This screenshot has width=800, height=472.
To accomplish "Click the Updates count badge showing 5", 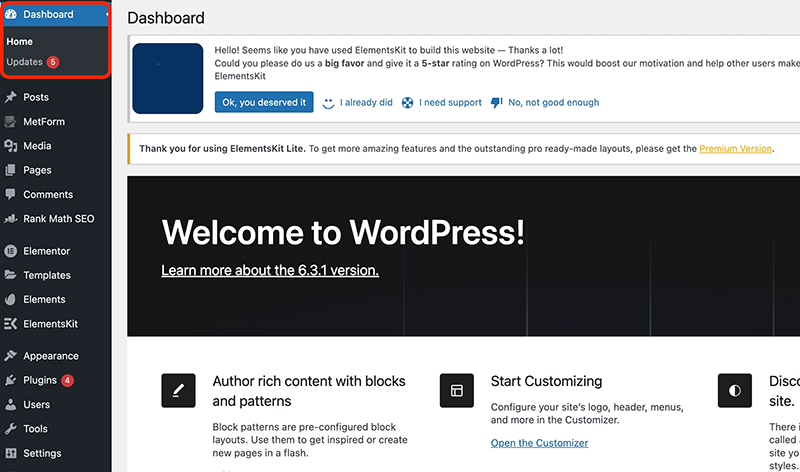I will (x=53, y=62).
